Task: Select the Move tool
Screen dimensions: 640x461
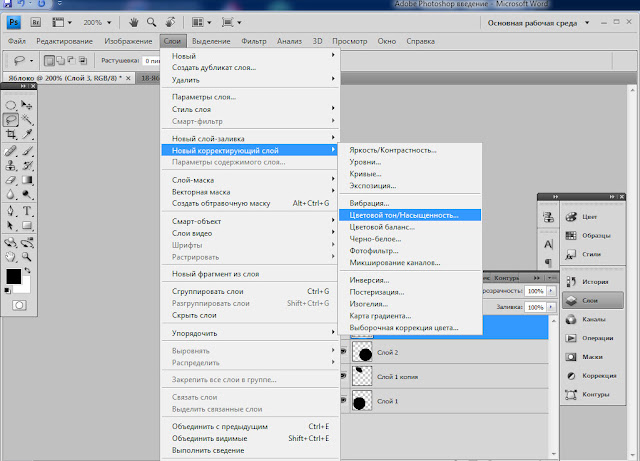Action: click(27, 105)
